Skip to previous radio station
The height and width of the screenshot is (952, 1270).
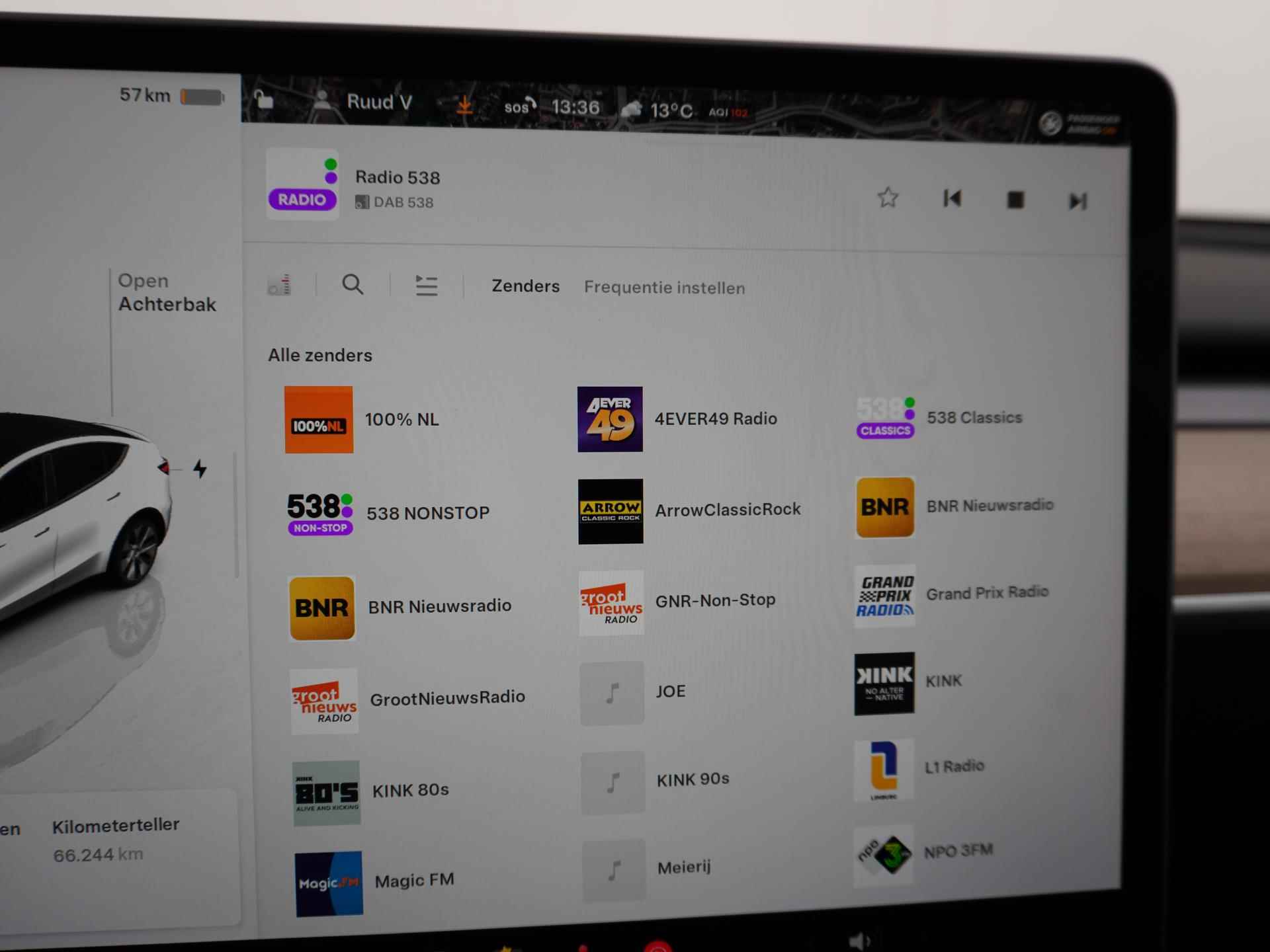[952, 198]
